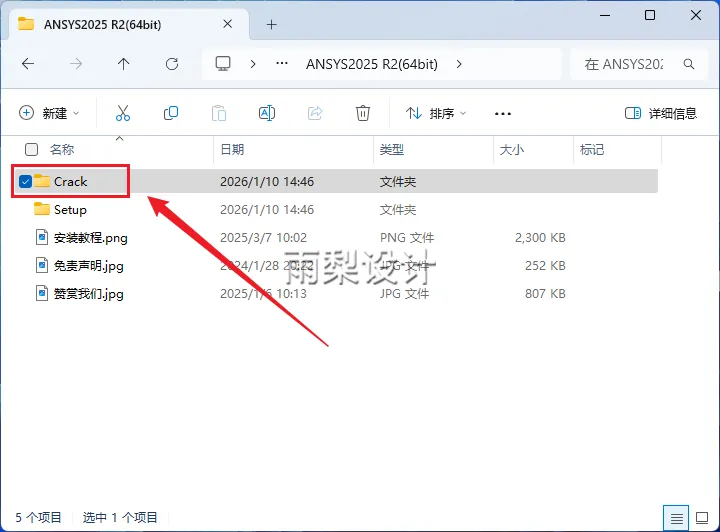Viewport: 720px width, 532px height.
Task: Click the Paste clipboard icon
Action: pos(219,113)
